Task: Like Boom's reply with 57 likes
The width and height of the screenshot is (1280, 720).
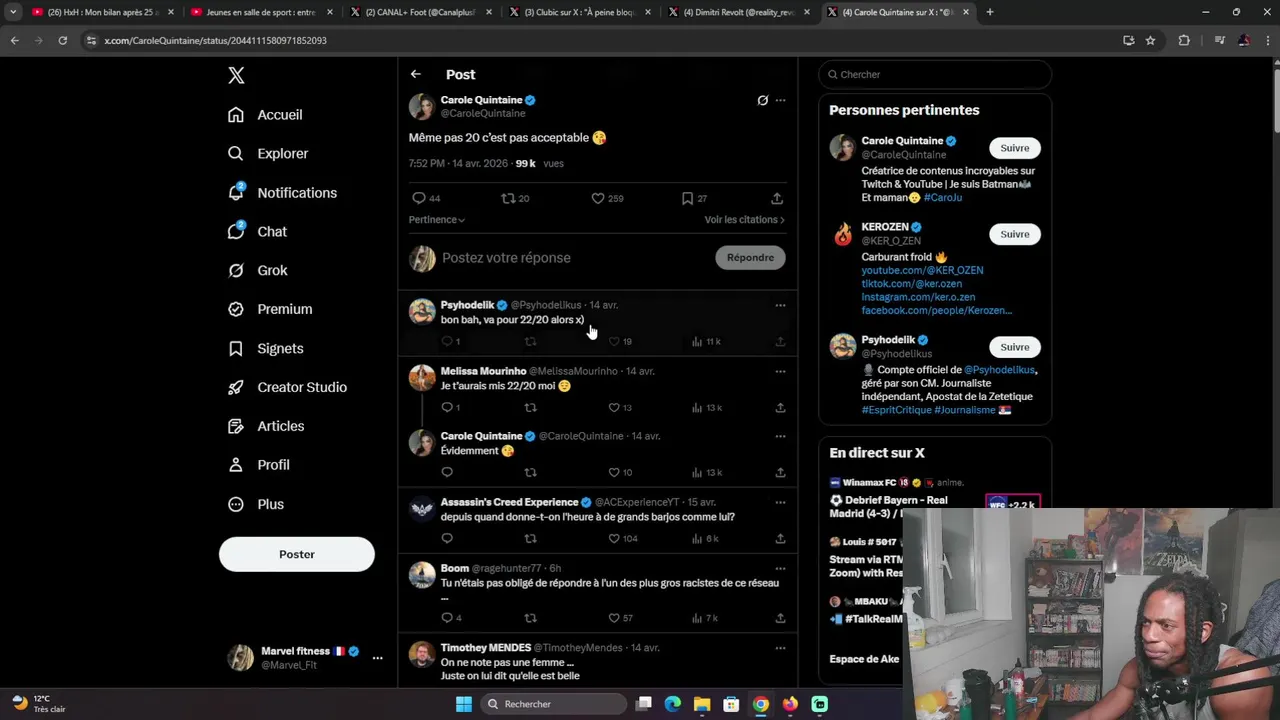Action: [614, 618]
